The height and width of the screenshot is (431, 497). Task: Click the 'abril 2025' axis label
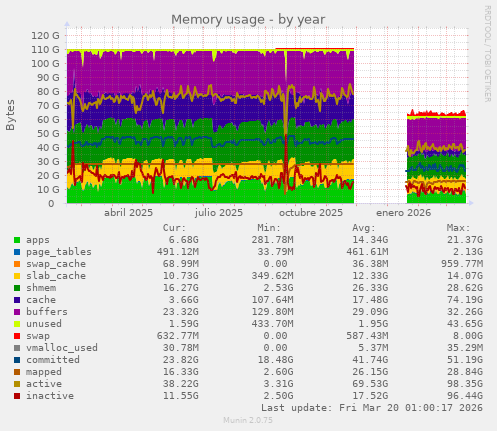click(128, 213)
